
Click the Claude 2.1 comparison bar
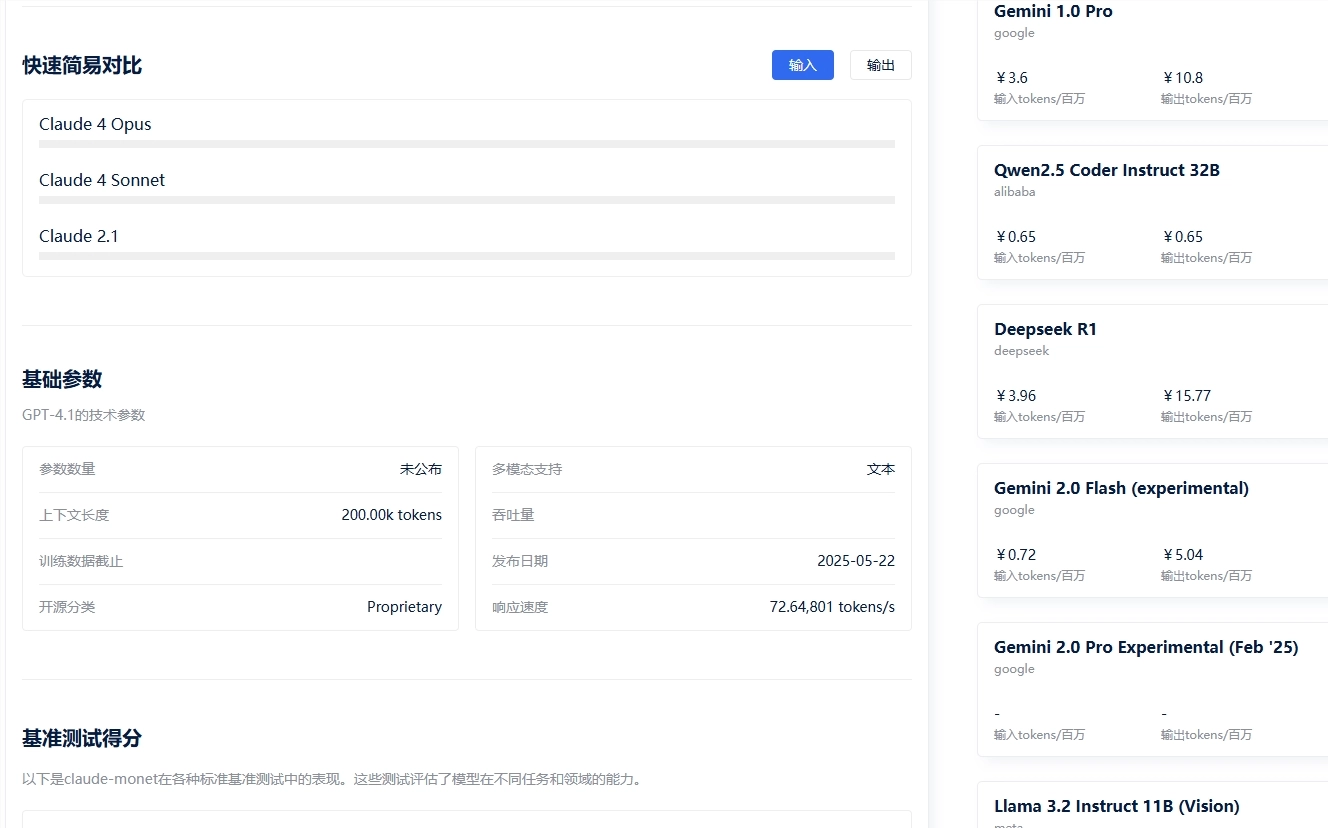[467, 256]
